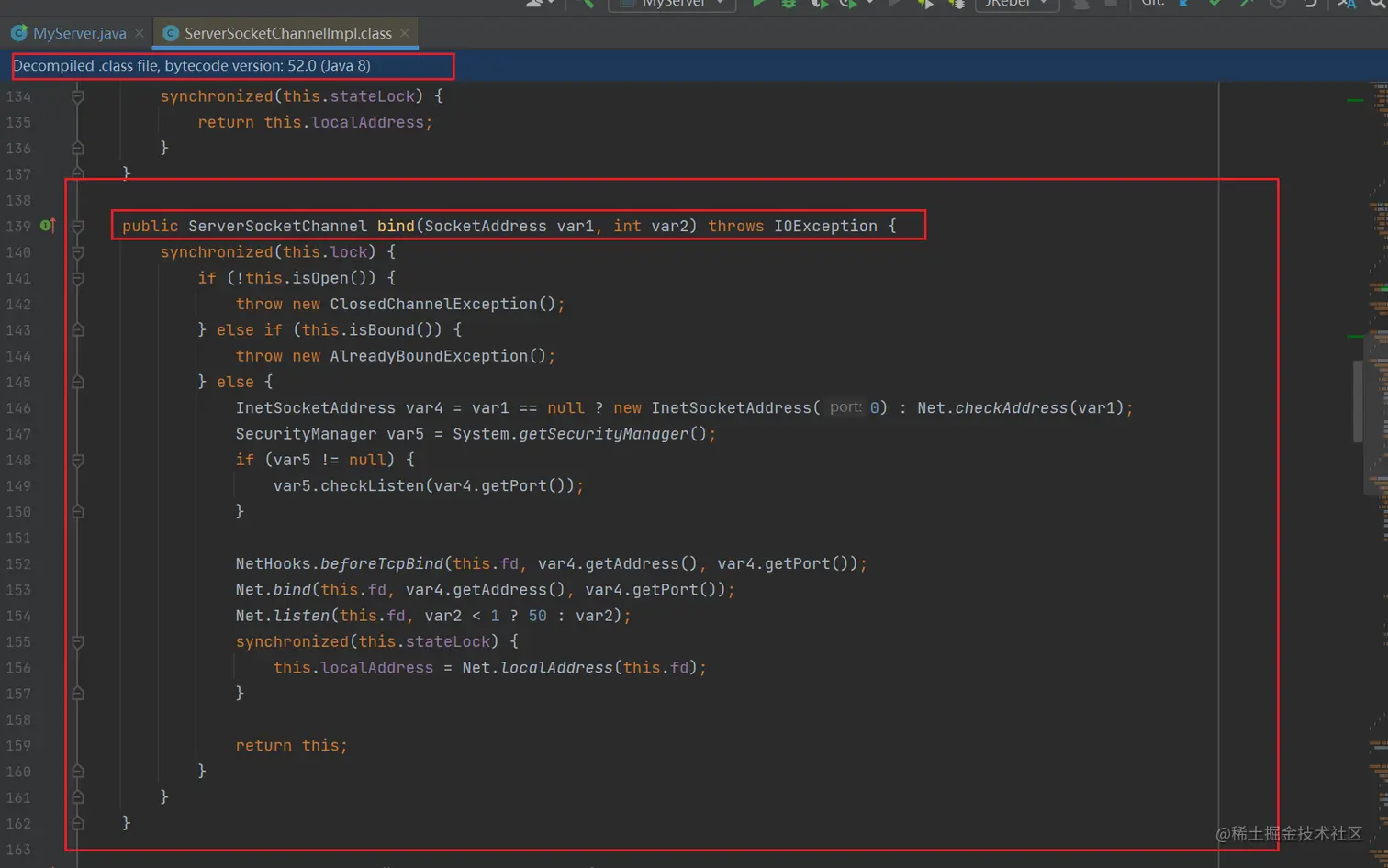
Task: Click line number 154 in the gutter
Action: click(x=18, y=616)
